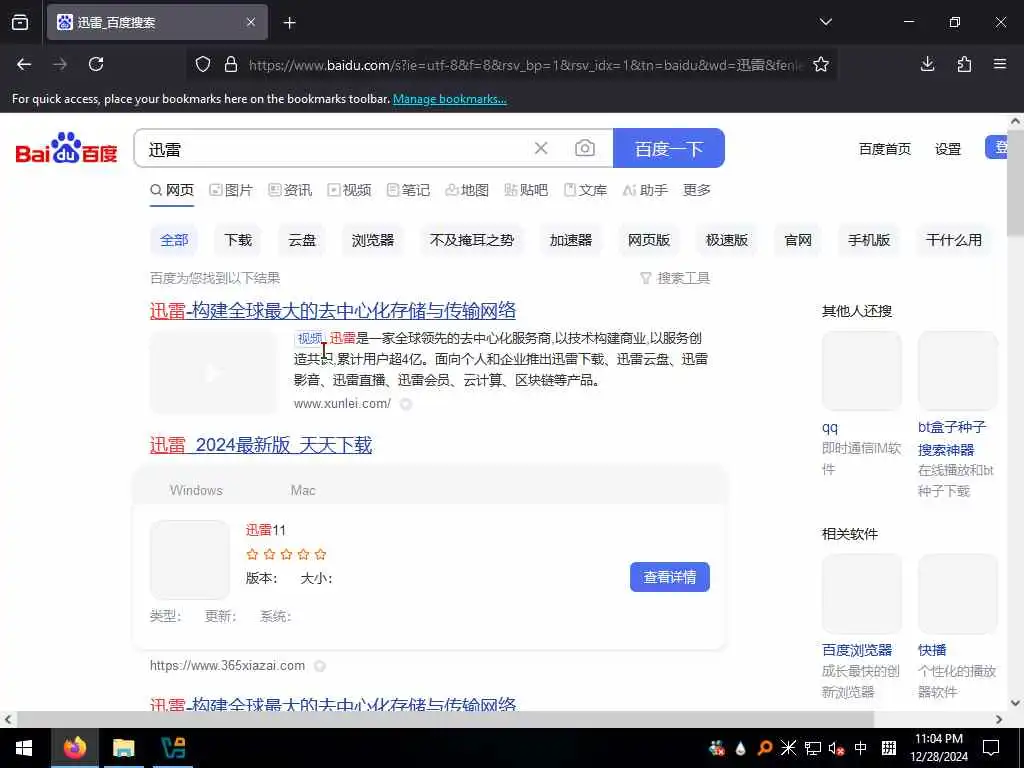Screen dimensions: 1024x768
Task: Click the Baidu logo
Action: click(x=67, y=148)
